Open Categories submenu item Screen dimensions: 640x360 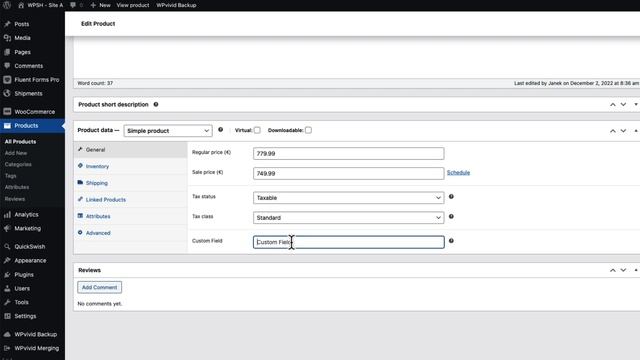tap(18, 164)
